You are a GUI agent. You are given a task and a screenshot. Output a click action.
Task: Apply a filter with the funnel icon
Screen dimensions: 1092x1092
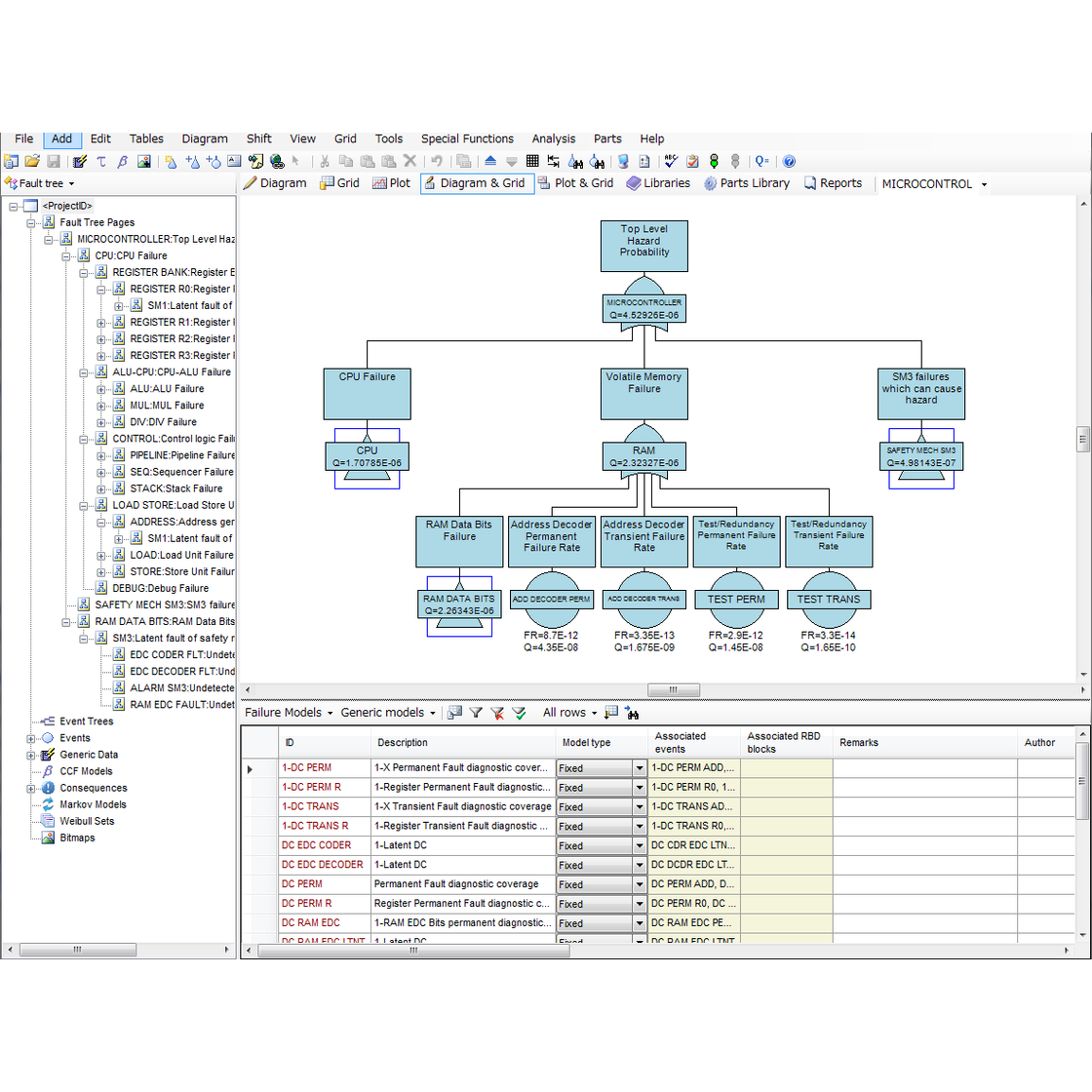(476, 713)
